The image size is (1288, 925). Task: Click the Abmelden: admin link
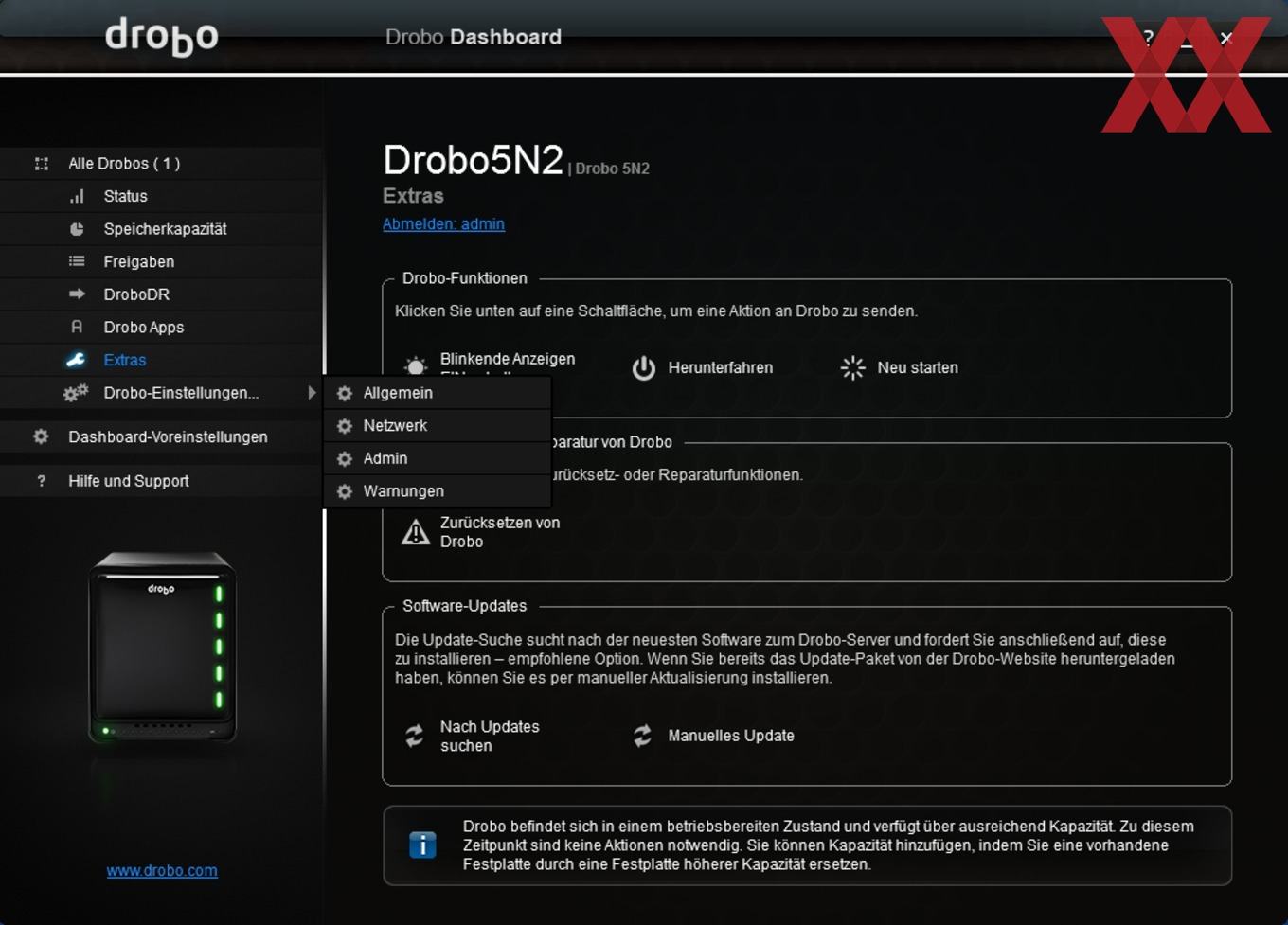[x=443, y=224]
